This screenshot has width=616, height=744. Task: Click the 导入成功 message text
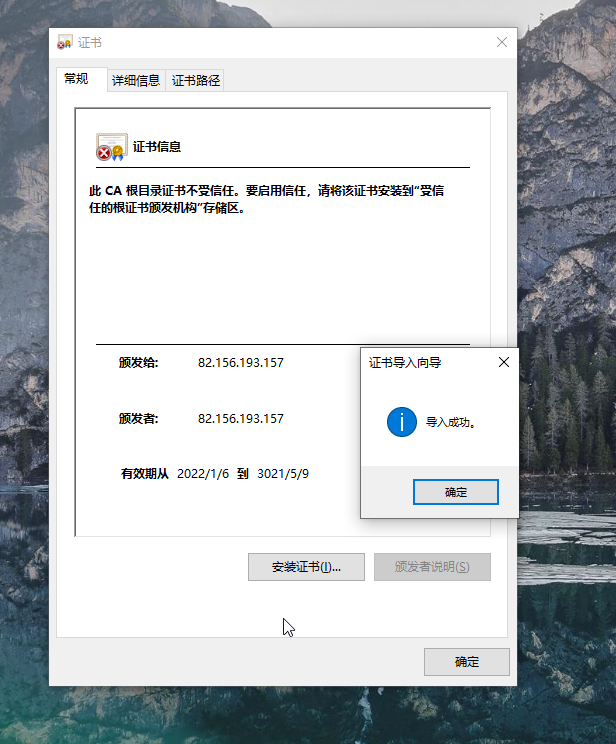click(450, 422)
